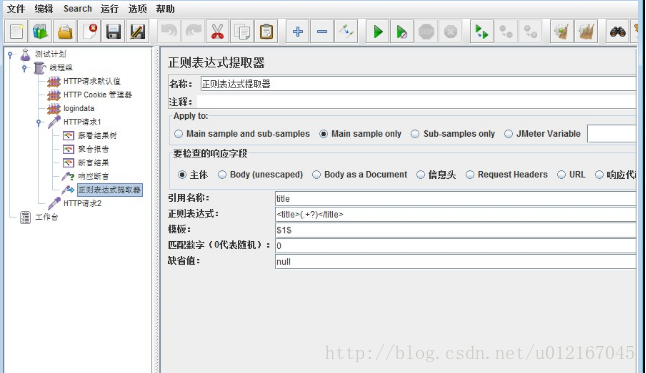This screenshot has width=646, height=373.
Task: Click the JMeter Variable name text box
Action: (x=611, y=134)
